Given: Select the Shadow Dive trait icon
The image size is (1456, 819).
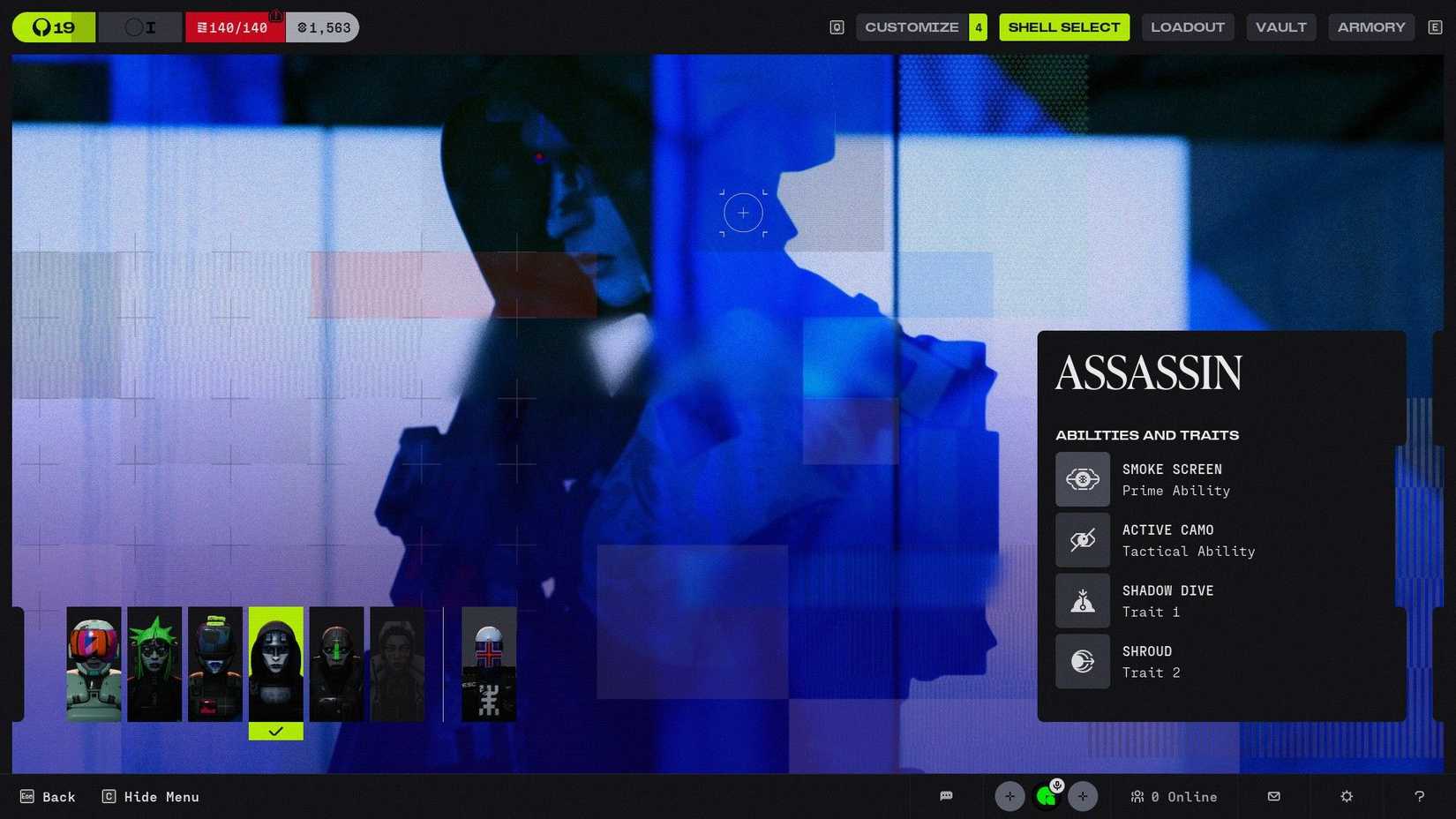Looking at the screenshot, I should coord(1083,601).
